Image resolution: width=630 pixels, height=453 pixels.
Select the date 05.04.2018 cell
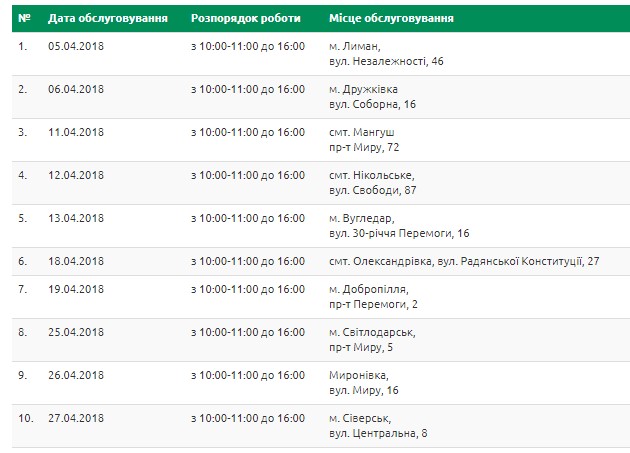coord(76,46)
